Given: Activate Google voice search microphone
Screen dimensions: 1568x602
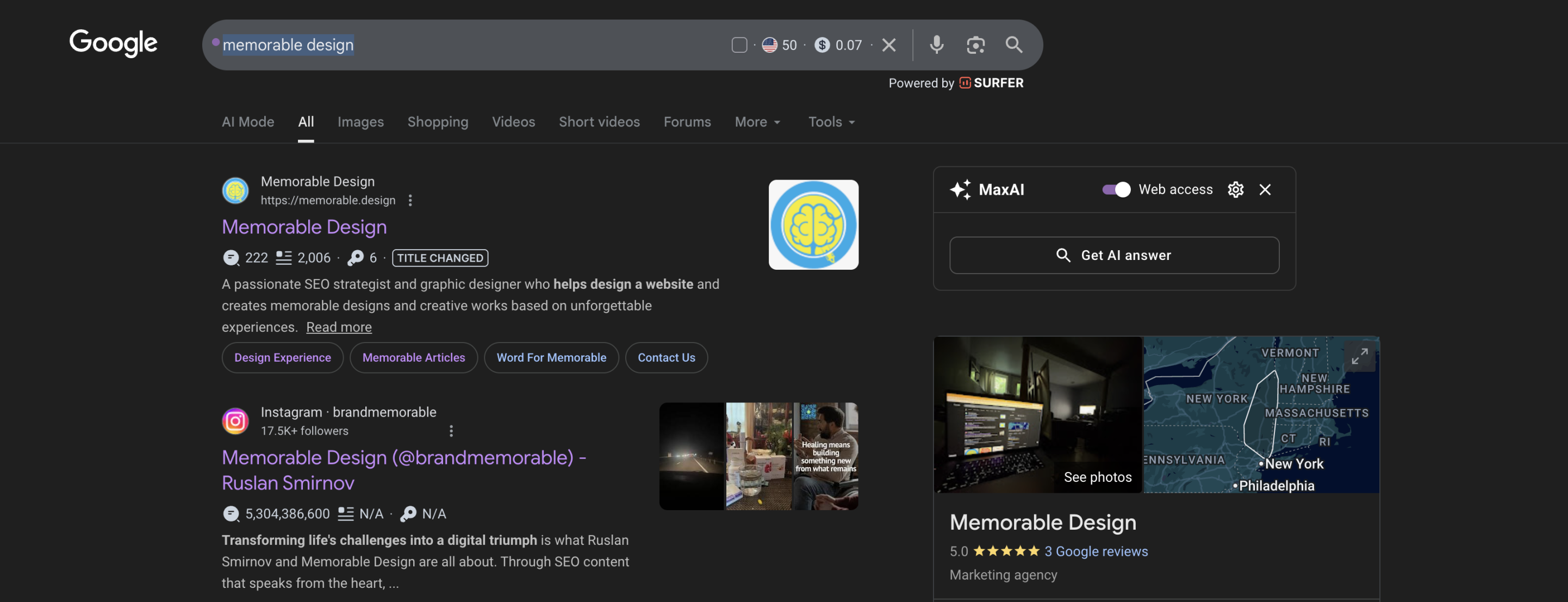Looking at the screenshot, I should pos(936,45).
